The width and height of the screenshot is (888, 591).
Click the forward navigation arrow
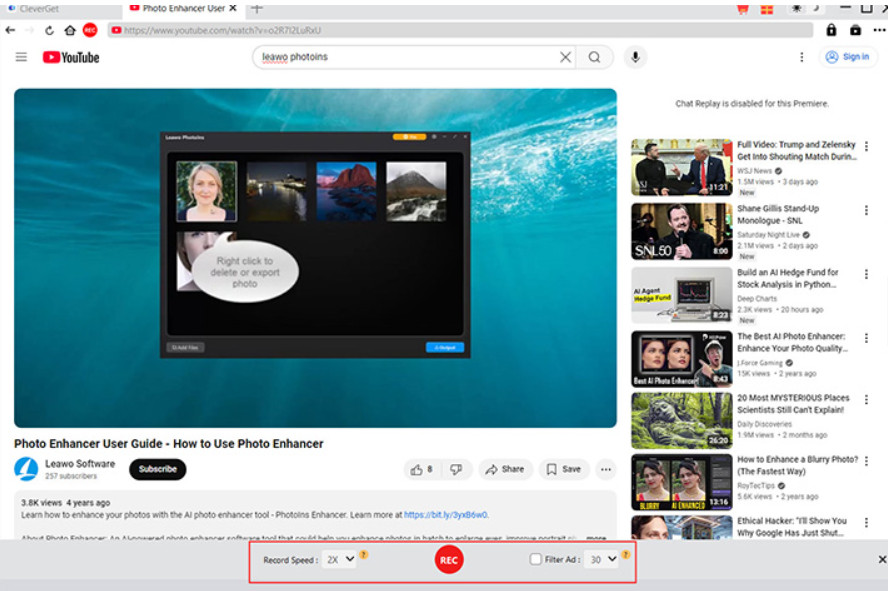click(29, 30)
